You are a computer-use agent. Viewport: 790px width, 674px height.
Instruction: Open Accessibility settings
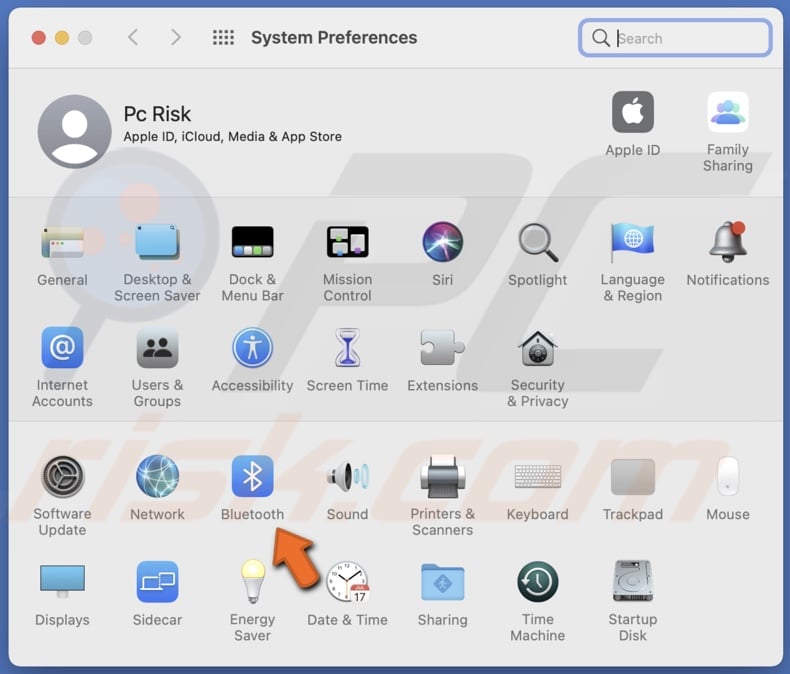coord(252,350)
